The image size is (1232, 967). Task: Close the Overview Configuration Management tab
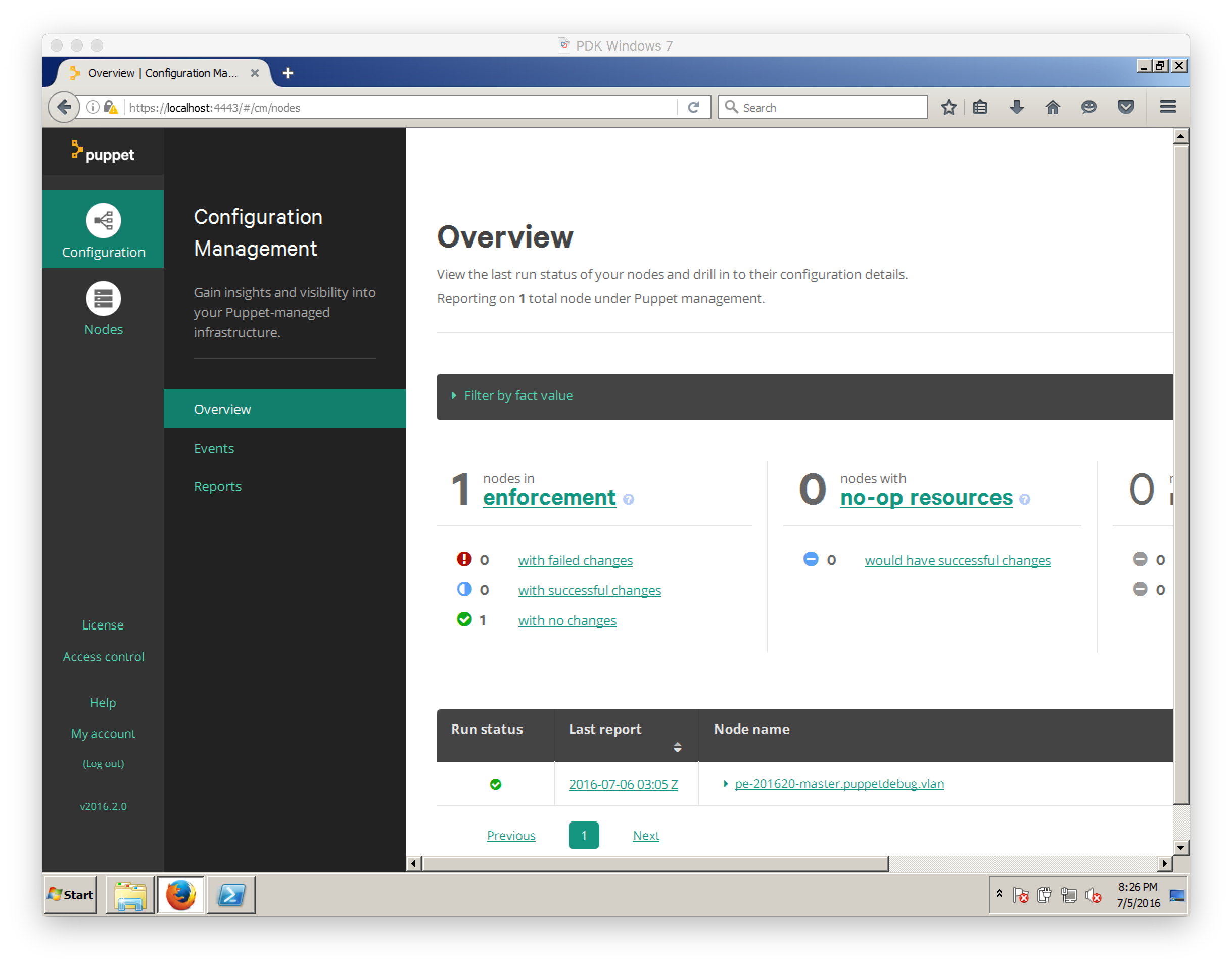click(254, 72)
